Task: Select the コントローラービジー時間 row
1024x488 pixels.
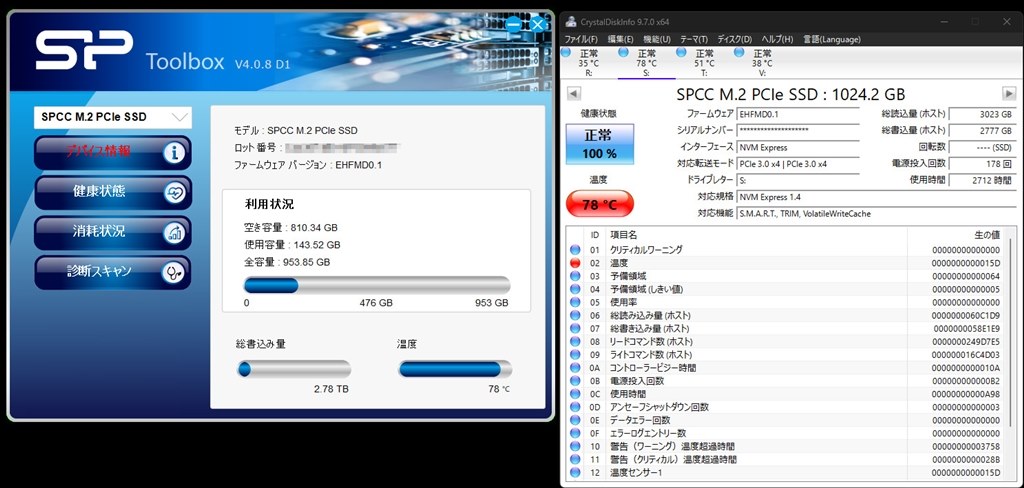Action: (786, 367)
